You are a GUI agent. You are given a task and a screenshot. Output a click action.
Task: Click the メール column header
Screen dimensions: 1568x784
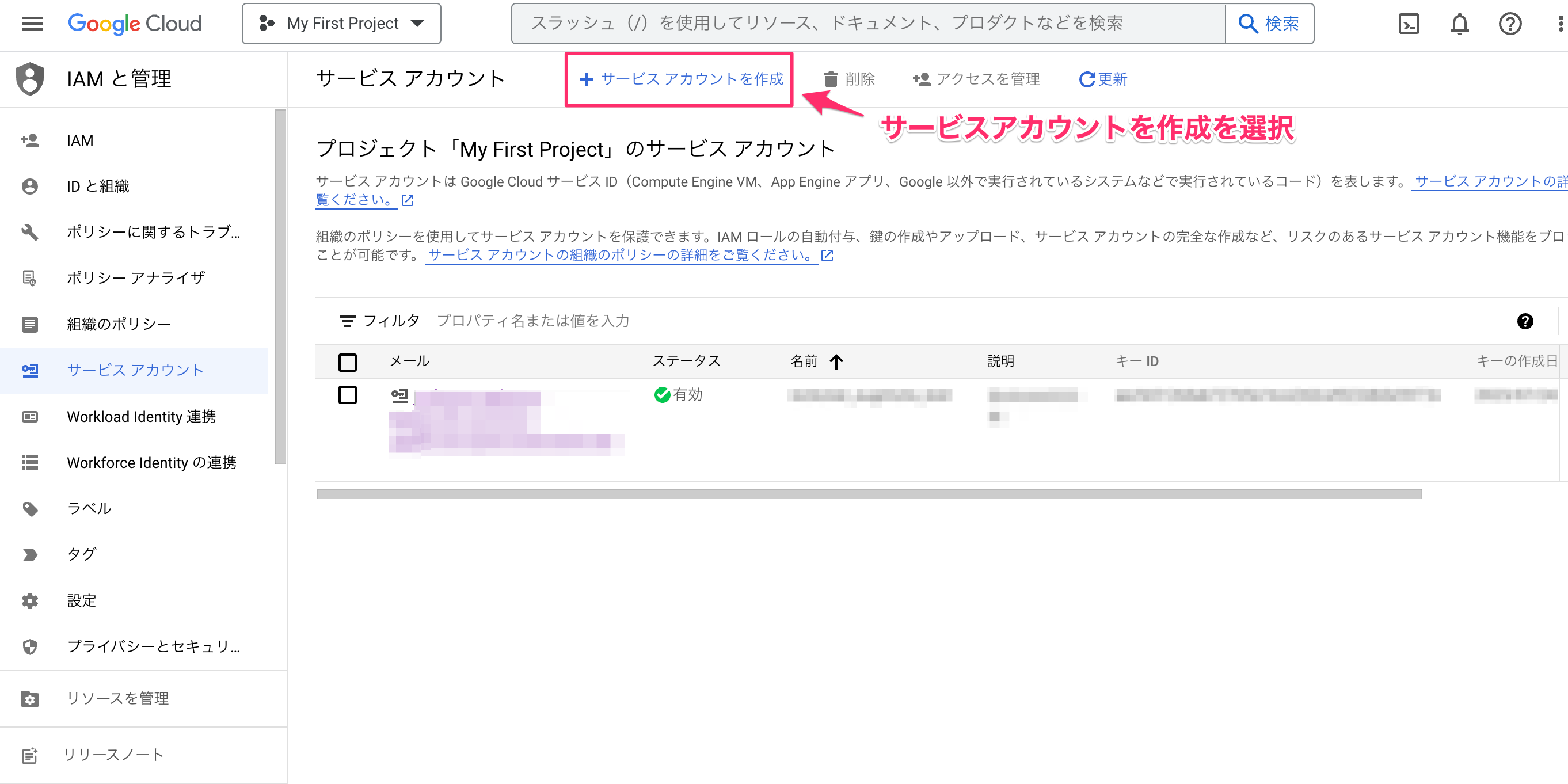[410, 361]
